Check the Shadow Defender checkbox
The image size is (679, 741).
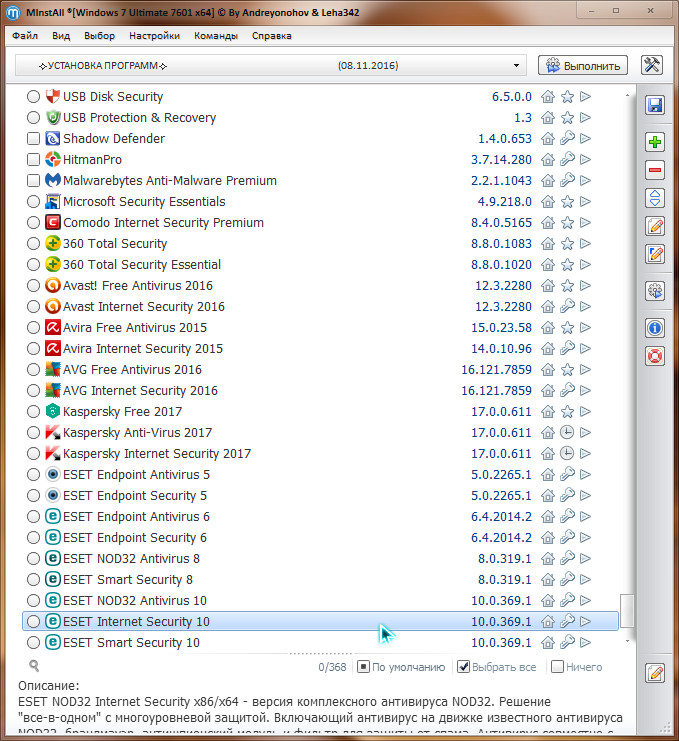pos(33,138)
